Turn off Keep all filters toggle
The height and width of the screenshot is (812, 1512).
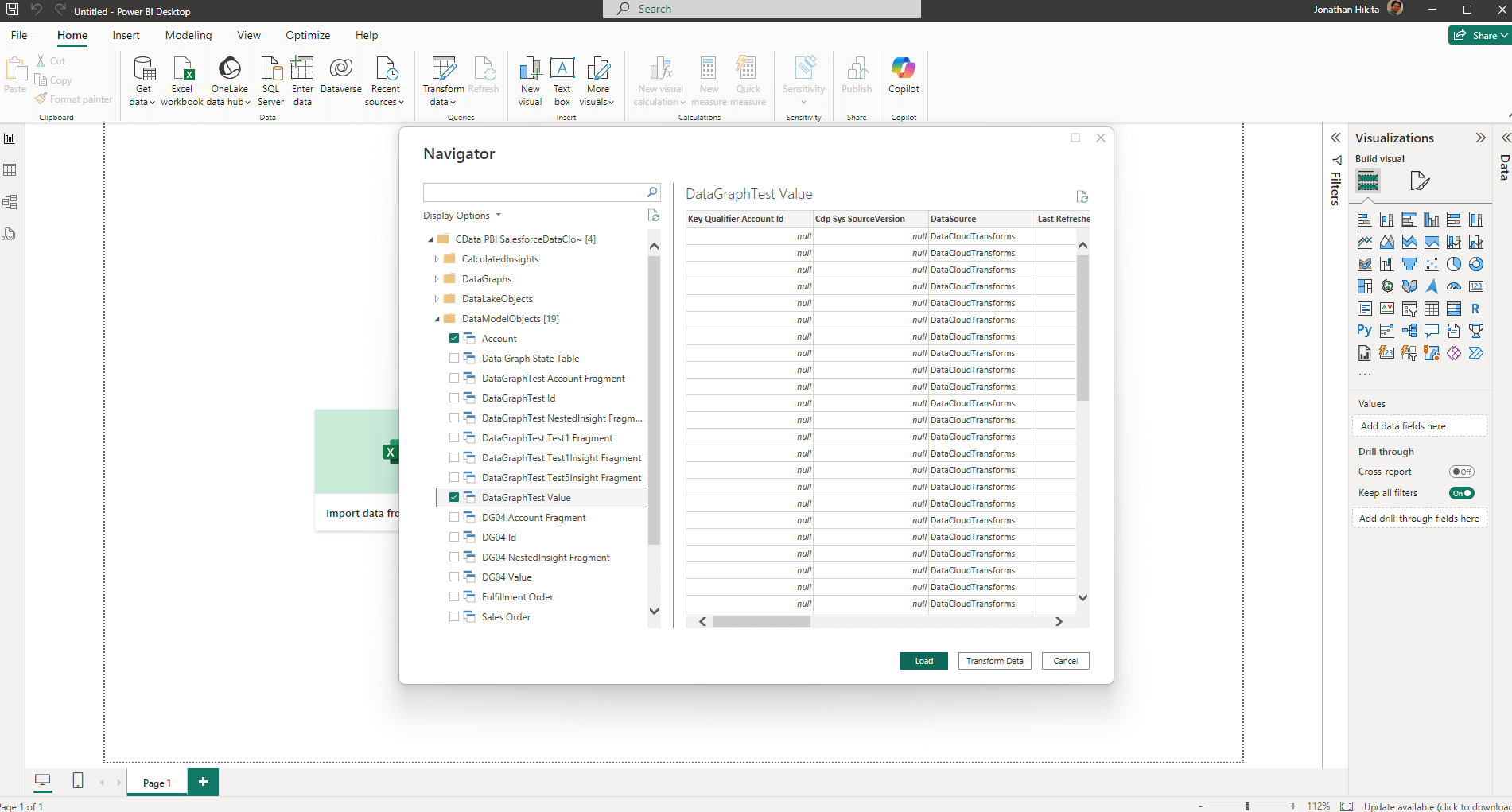[x=1461, y=493]
